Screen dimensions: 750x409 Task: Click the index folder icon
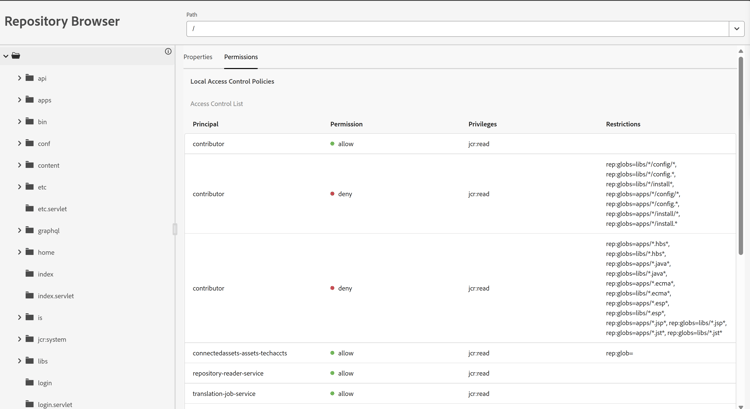(30, 274)
